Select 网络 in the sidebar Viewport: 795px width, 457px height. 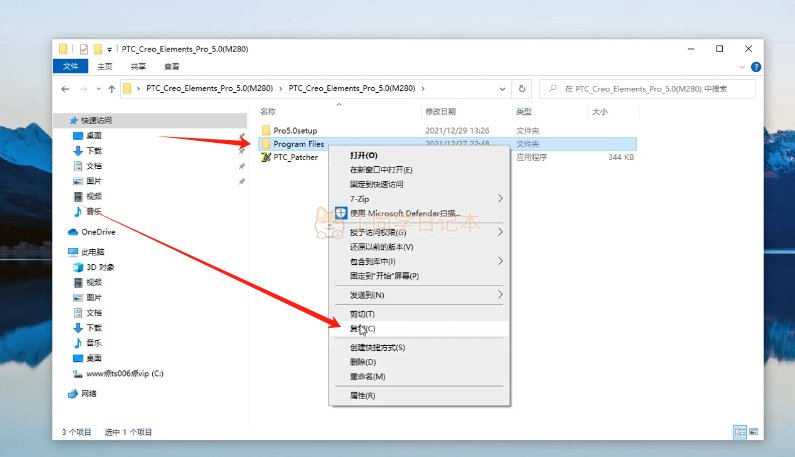88,394
